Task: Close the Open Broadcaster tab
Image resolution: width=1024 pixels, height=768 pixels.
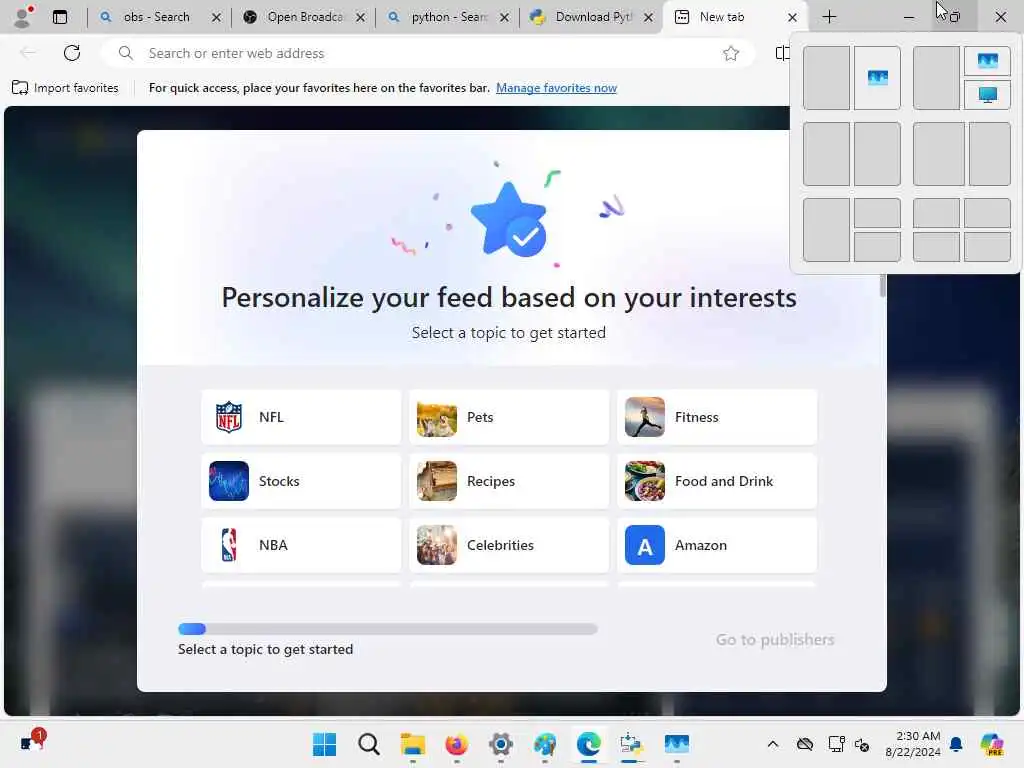Action: 360,18
